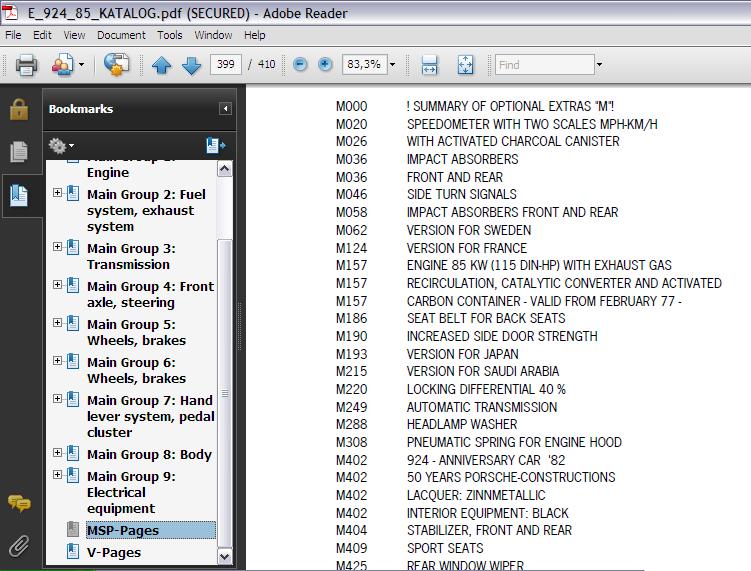
Task: Expand Main Group 7: Hand lever bookmark
Action: [57, 399]
